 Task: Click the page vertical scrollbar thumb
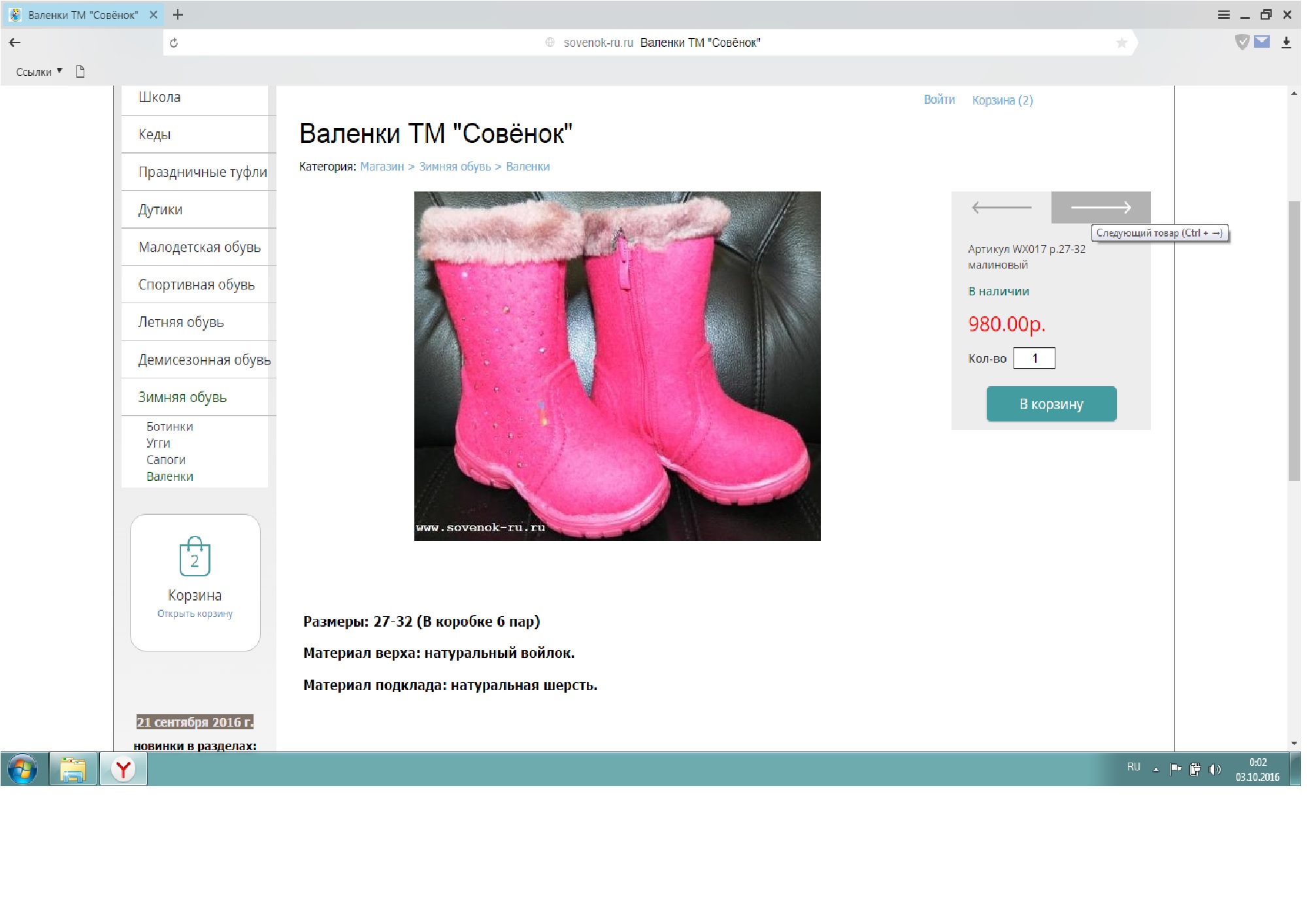1294,340
